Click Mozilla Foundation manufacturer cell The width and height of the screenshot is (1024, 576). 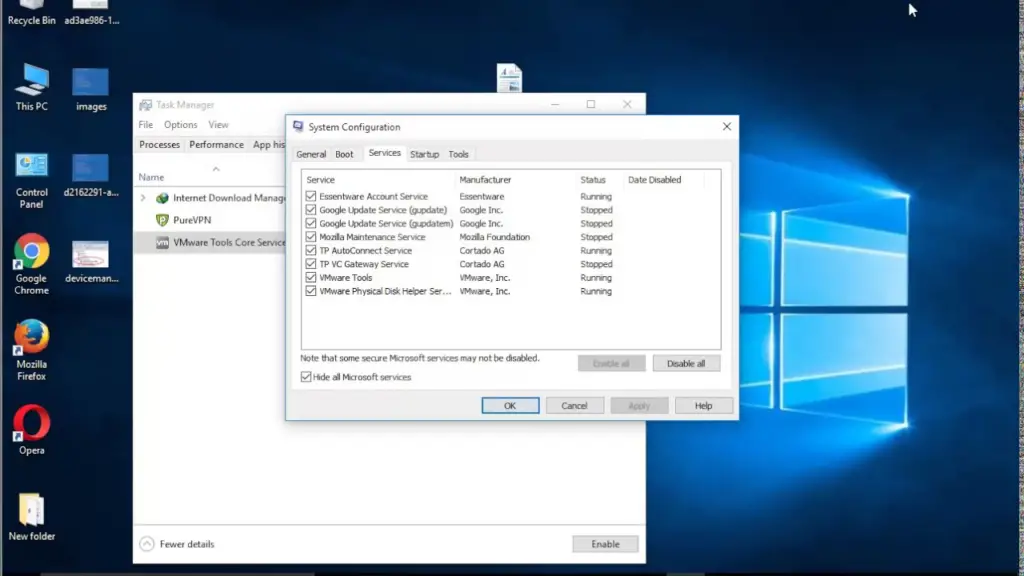494,237
